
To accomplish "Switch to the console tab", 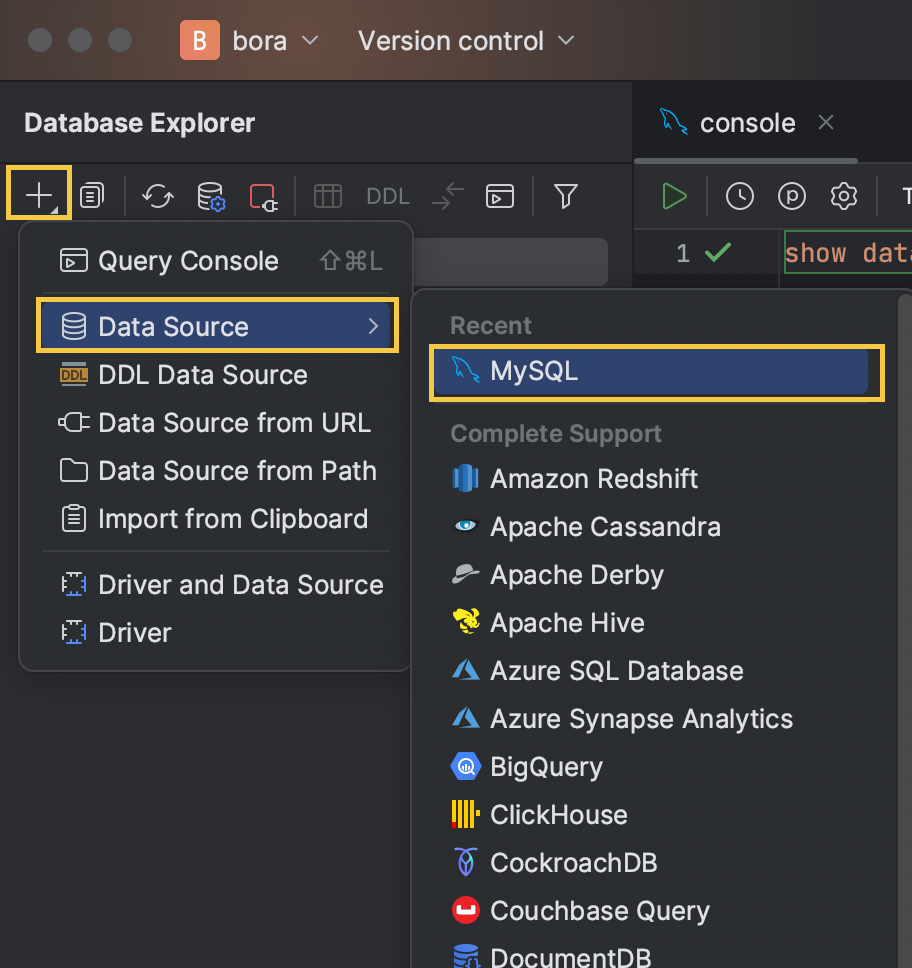I will click(x=746, y=123).
